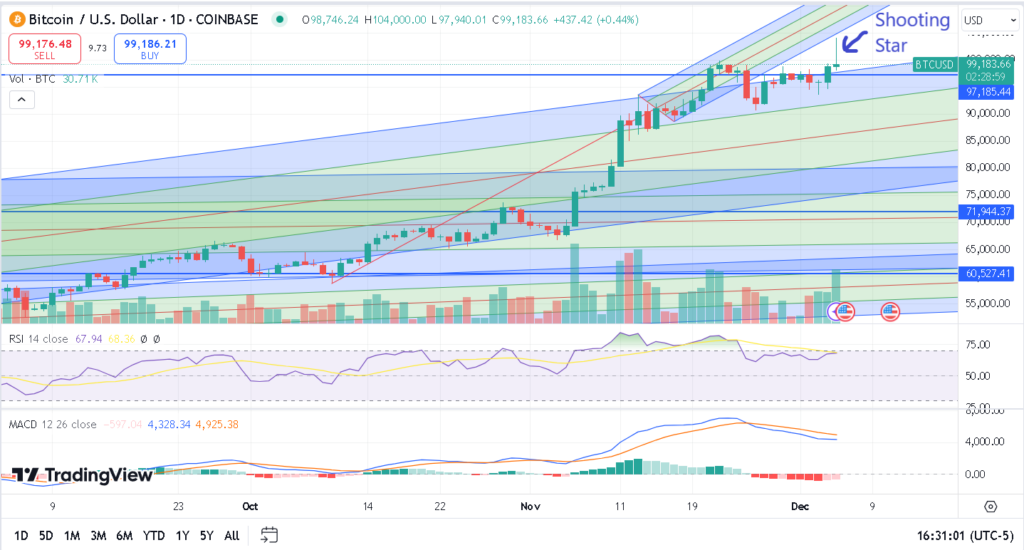Image resolution: width=1024 pixels, height=550 pixels.
Task: Click the Vol · BTC indicator label
Action: (32, 79)
